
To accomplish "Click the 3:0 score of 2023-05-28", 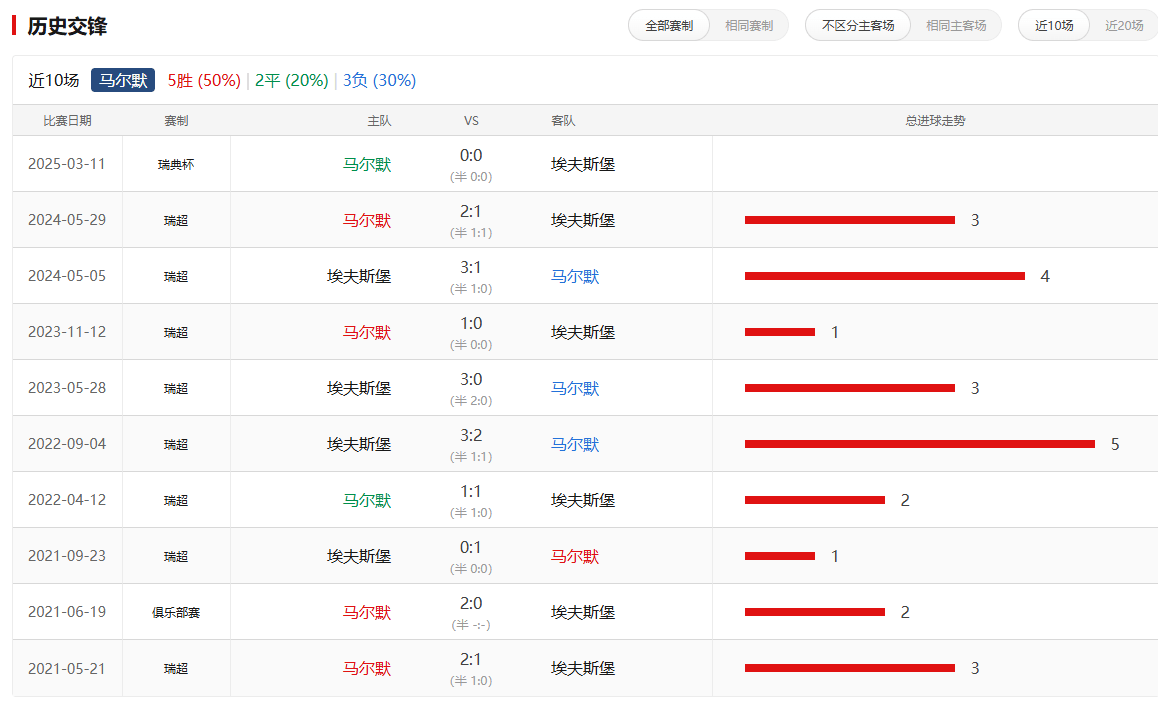I will click(471, 380).
